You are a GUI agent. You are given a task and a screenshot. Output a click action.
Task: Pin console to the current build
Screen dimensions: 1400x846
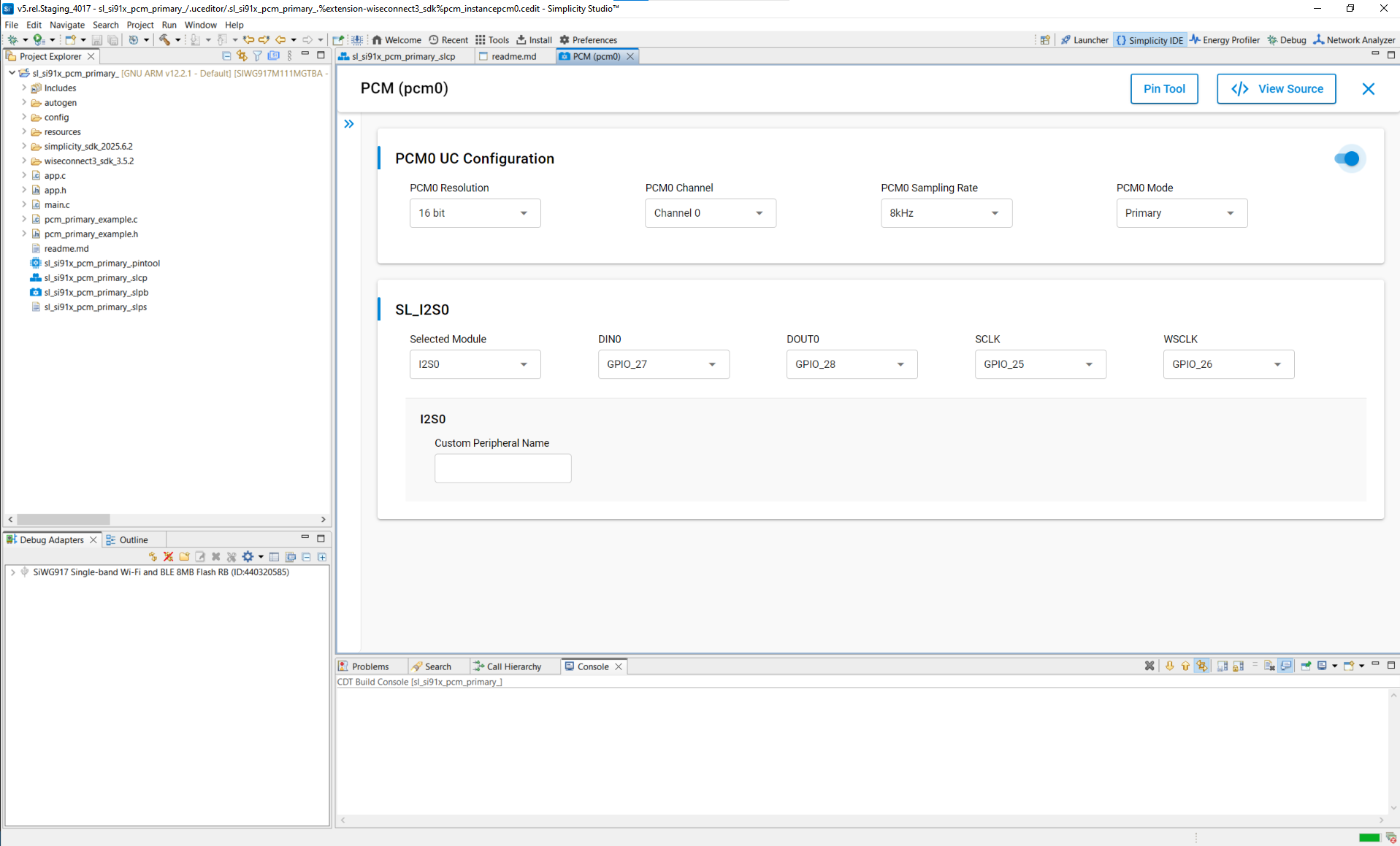[x=1306, y=666]
